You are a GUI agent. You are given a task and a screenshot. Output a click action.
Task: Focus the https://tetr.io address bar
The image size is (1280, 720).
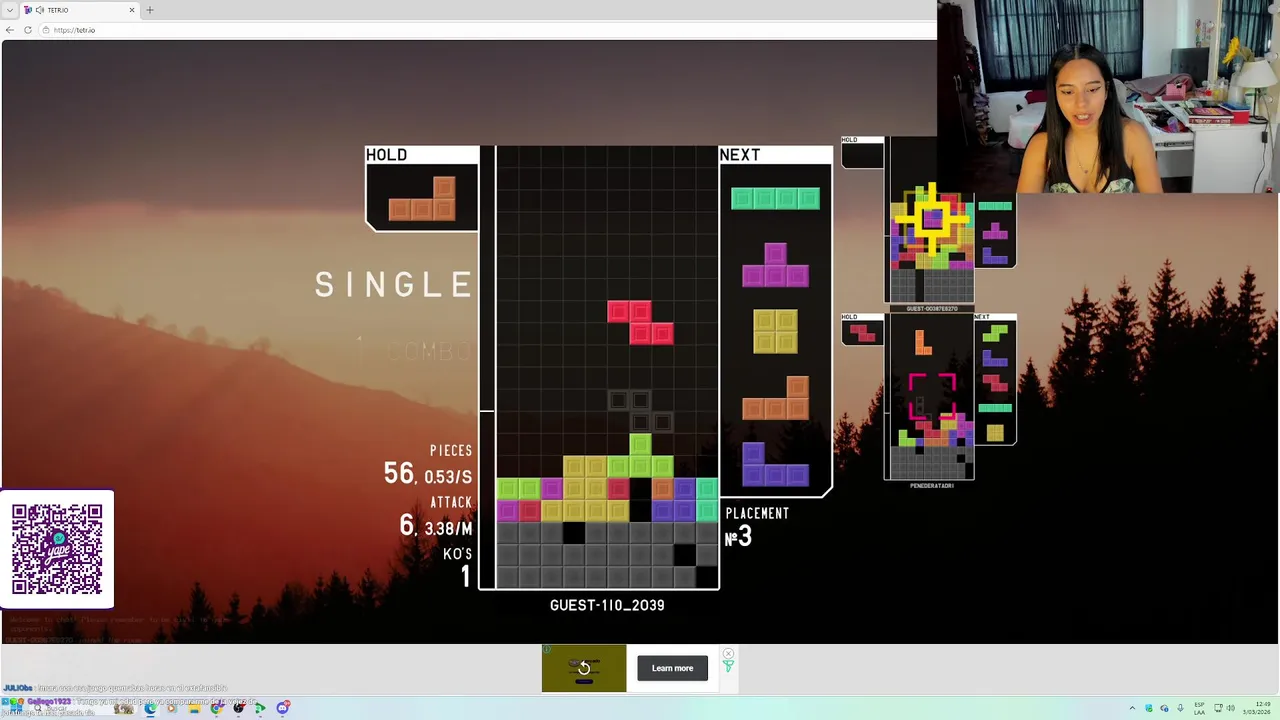point(485,30)
